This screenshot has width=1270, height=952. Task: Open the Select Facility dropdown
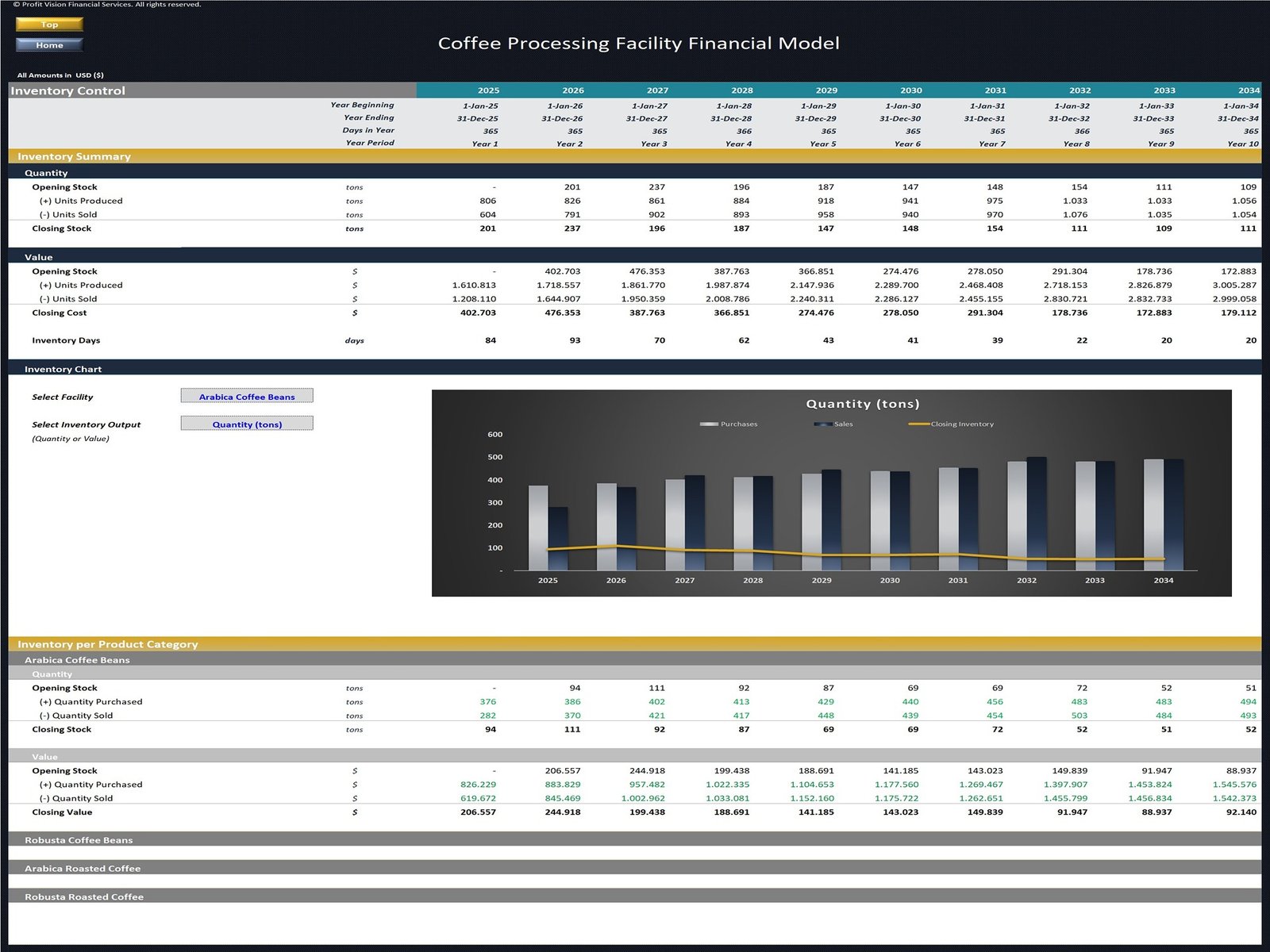[246, 395]
